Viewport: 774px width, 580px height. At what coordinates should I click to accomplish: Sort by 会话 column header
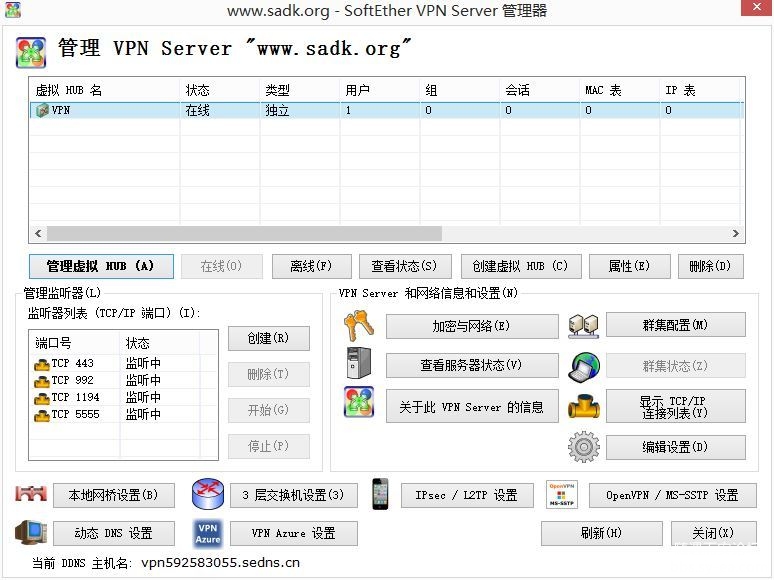540,90
